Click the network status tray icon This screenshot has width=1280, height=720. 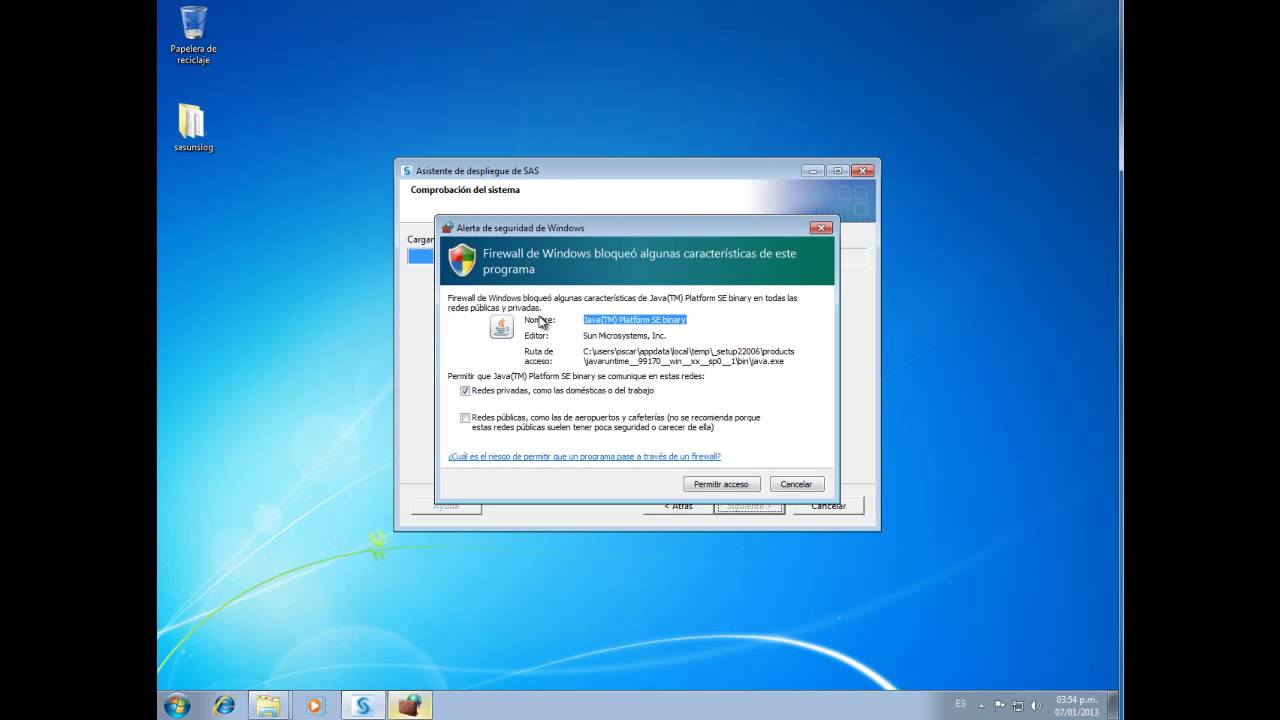(1018, 705)
